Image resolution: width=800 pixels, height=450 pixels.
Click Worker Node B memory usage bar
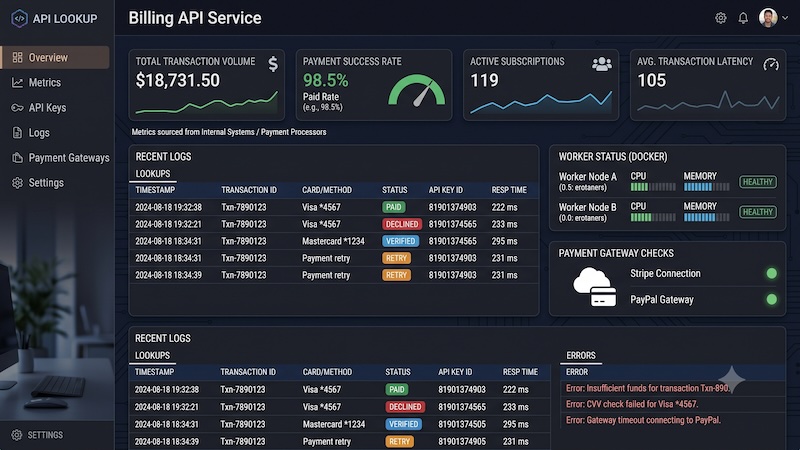click(707, 217)
